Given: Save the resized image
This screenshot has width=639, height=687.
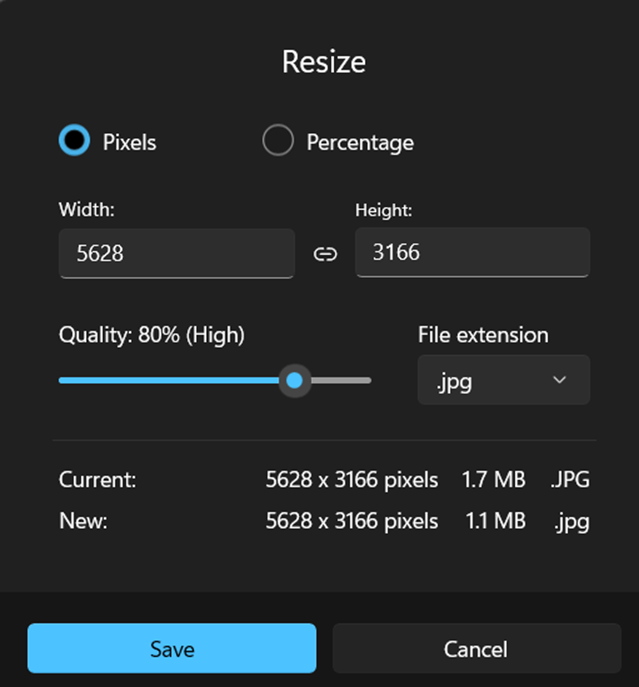Looking at the screenshot, I should click(172, 648).
